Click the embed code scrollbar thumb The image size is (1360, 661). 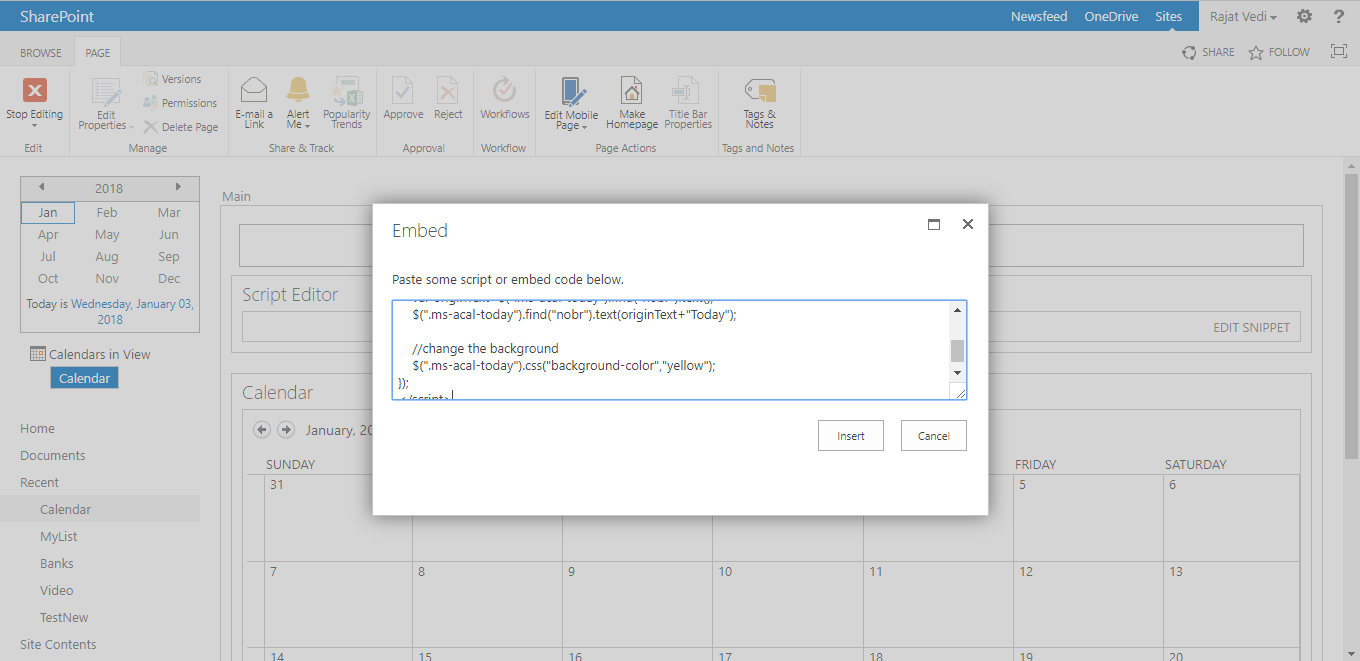click(x=957, y=350)
